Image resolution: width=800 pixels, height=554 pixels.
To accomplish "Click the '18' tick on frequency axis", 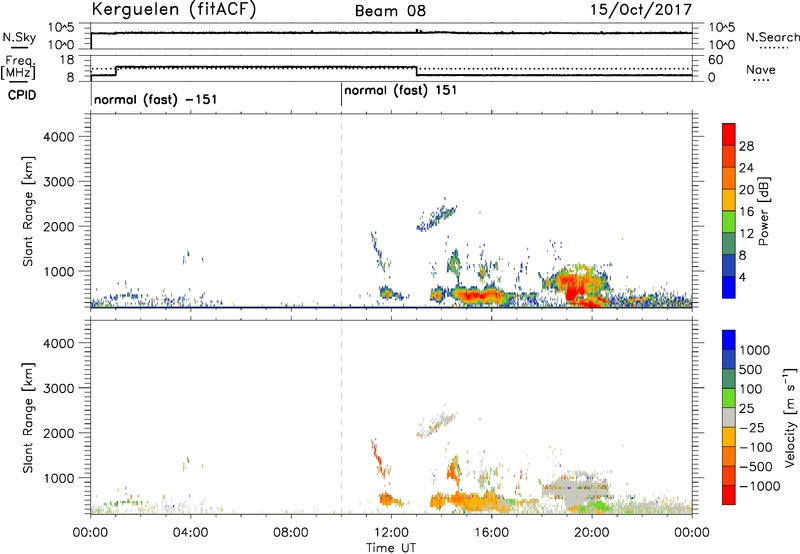I will tap(67, 60).
